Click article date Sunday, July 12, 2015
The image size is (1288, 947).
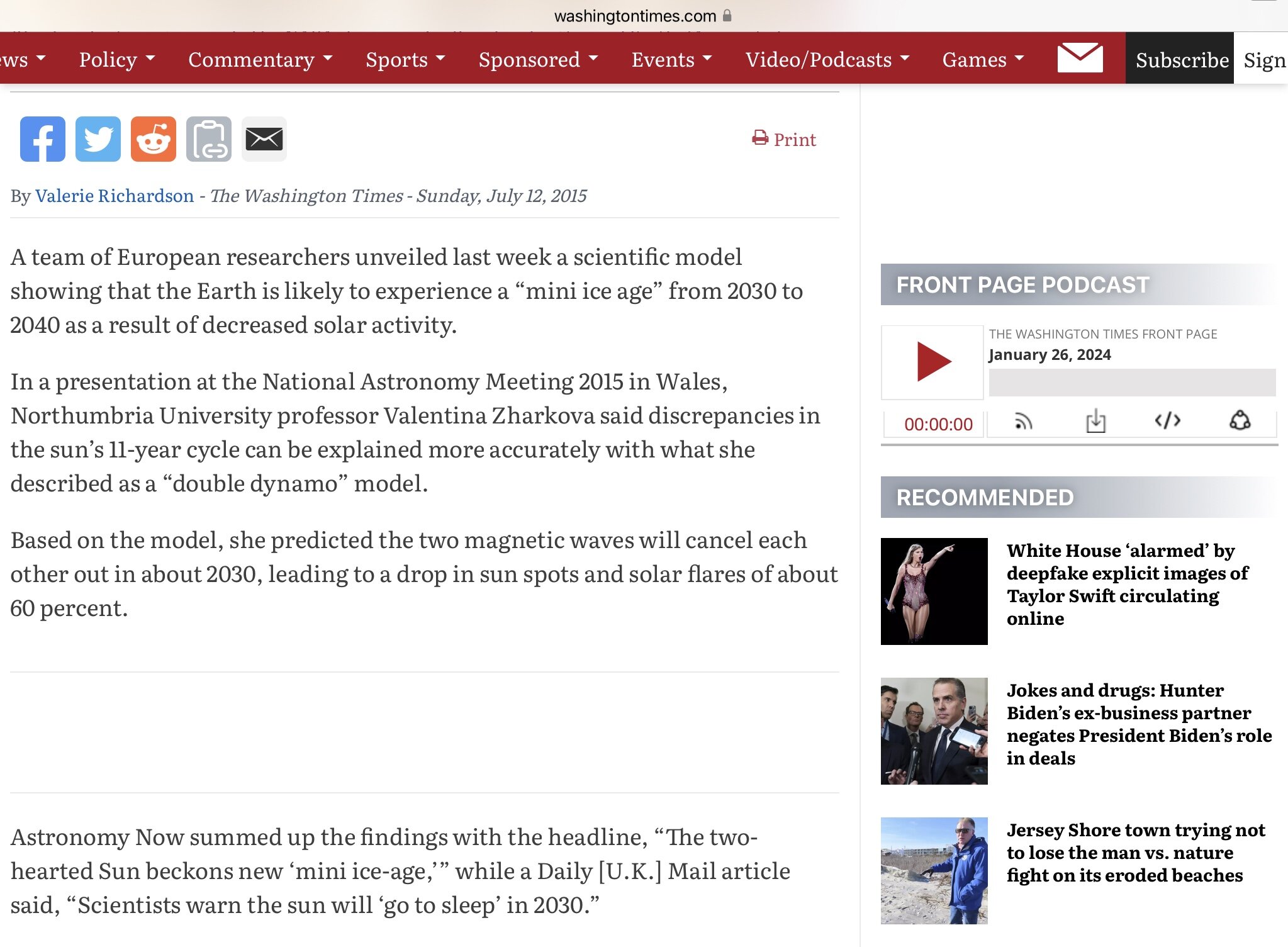pos(501,196)
